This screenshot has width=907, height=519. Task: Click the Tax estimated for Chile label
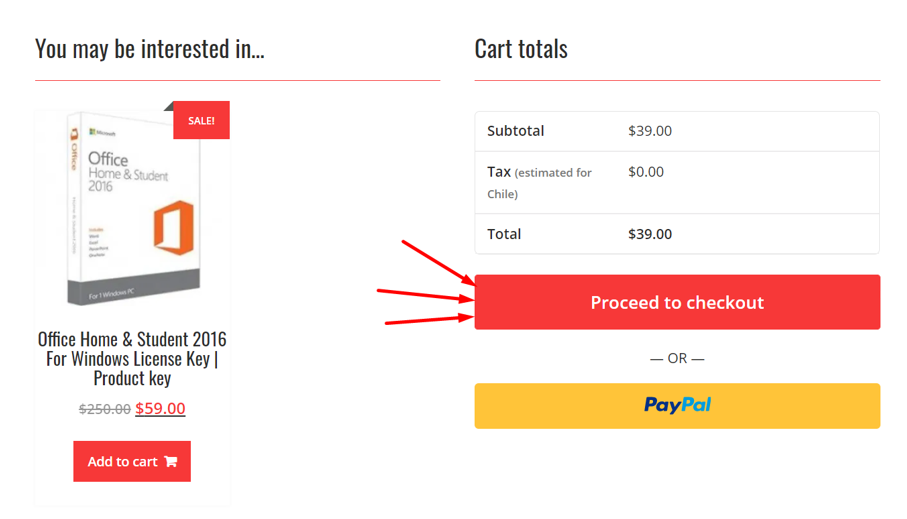tap(539, 182)
